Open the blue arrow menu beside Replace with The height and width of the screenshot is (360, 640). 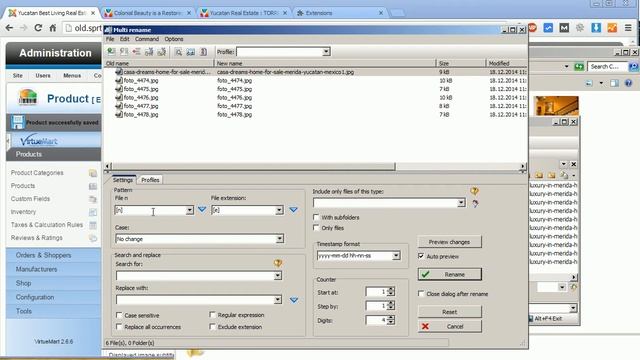click(293, 300)
